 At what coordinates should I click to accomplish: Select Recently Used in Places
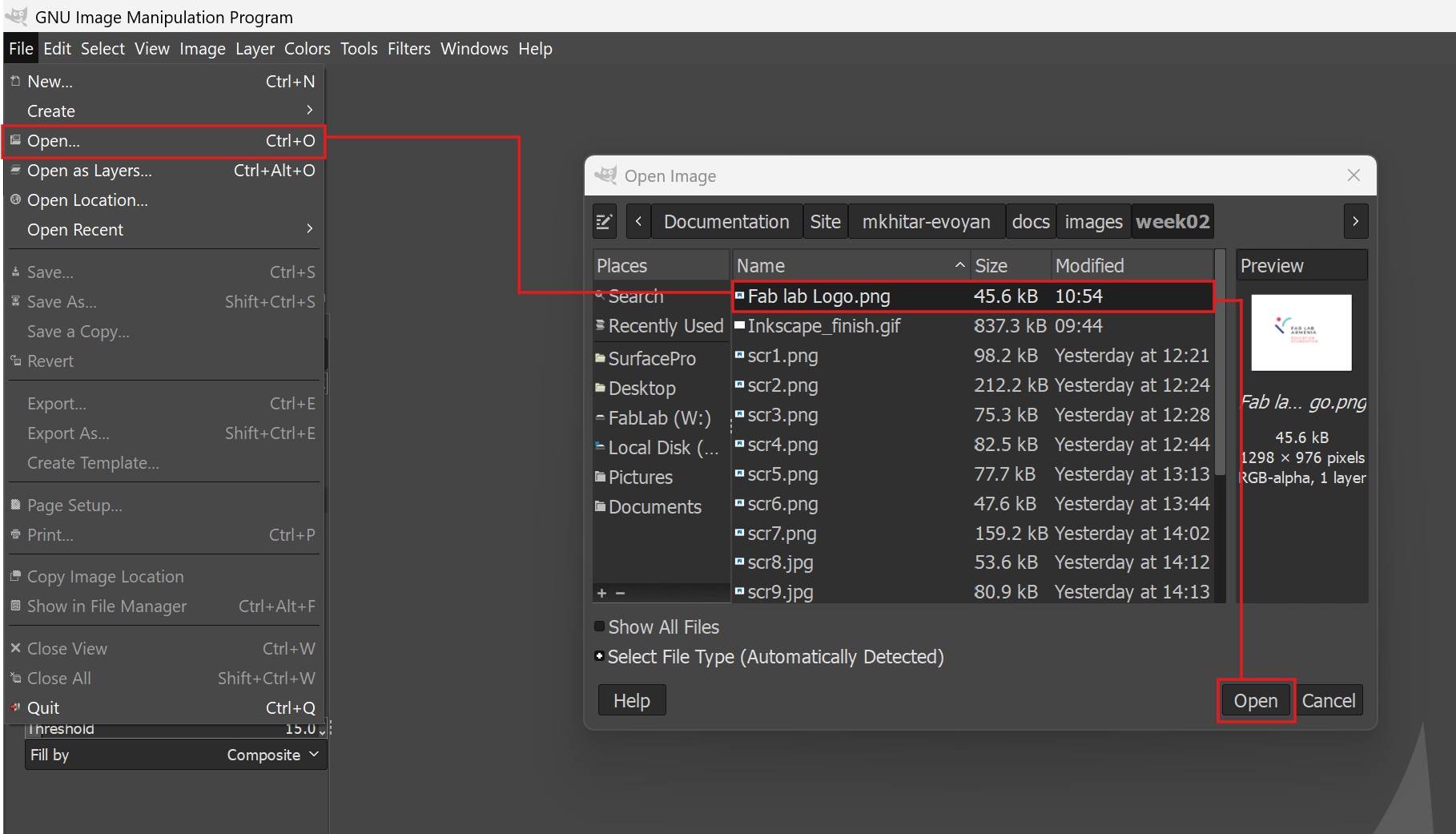click(661, 326)
